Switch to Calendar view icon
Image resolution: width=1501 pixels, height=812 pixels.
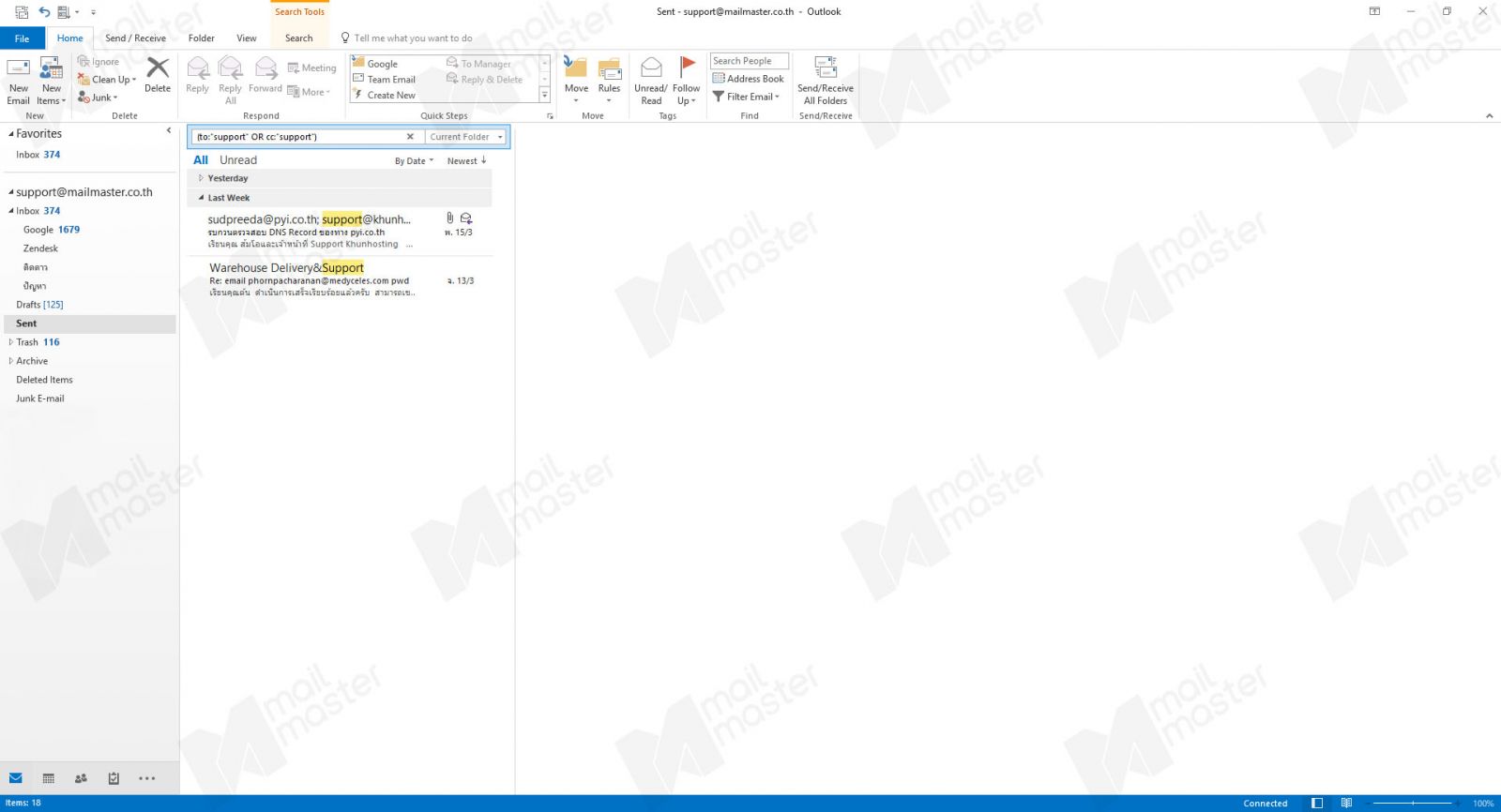[x=49, y=778]
